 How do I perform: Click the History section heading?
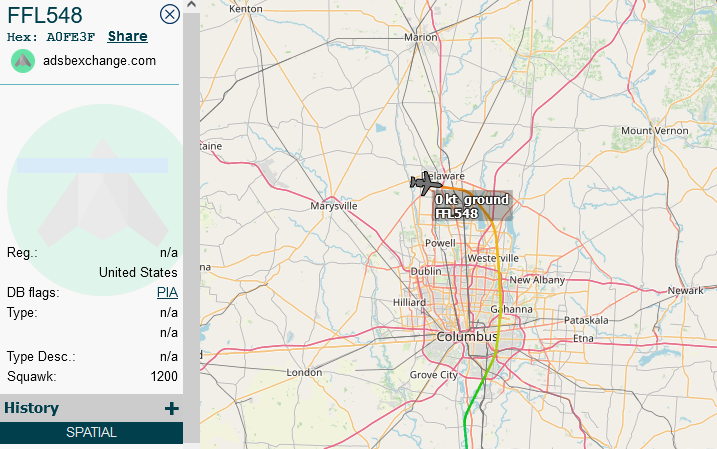32,408
